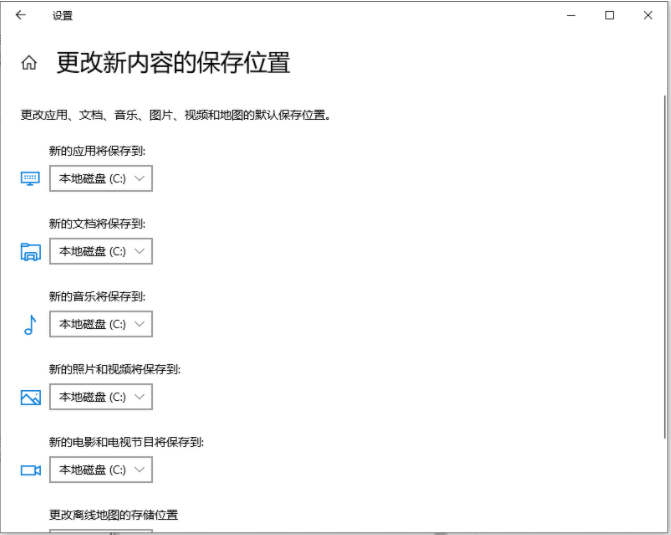Maximize the 设置 window
671x535 pixels.
pos(609,15)
